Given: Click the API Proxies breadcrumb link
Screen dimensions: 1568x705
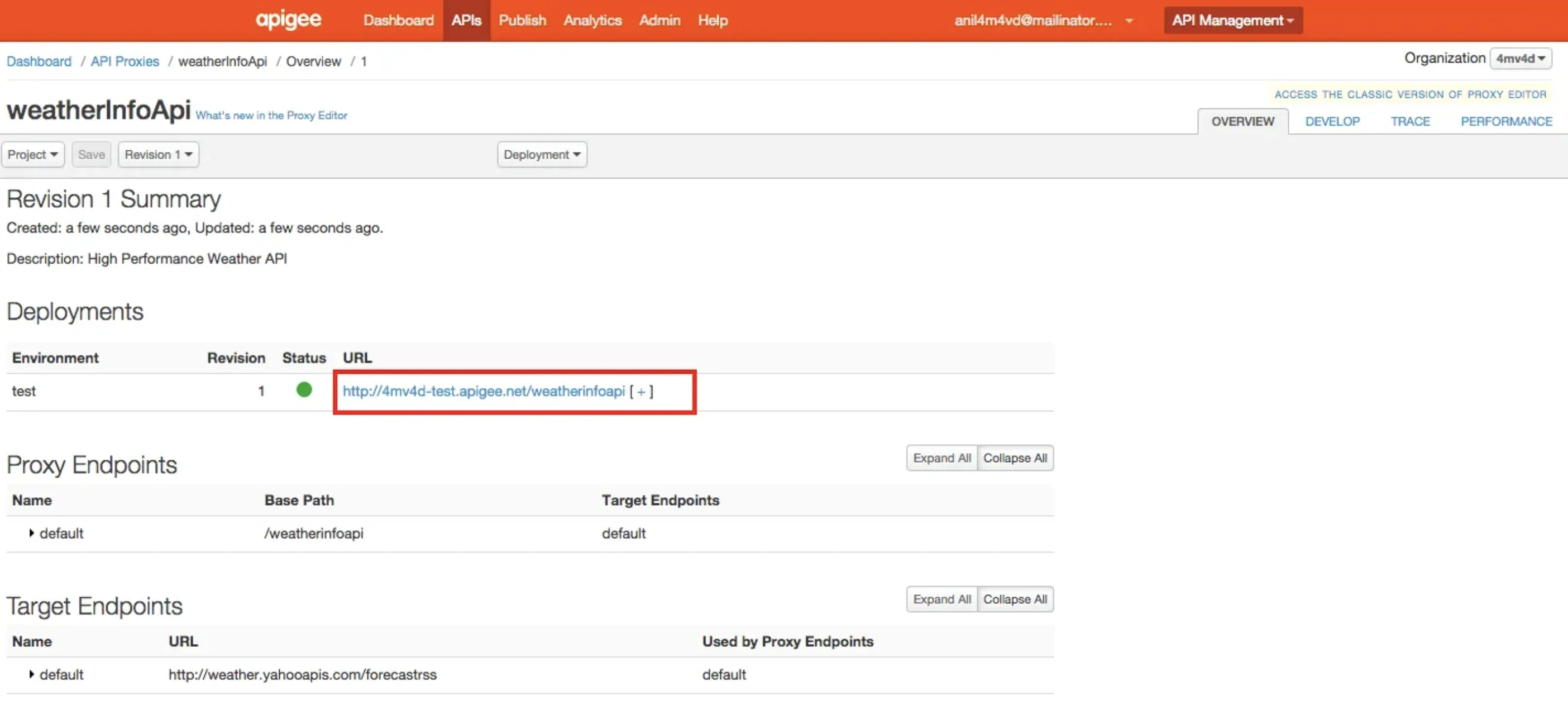Looking at the screenshot, I should pyautogui.click(x=124, y=61).
